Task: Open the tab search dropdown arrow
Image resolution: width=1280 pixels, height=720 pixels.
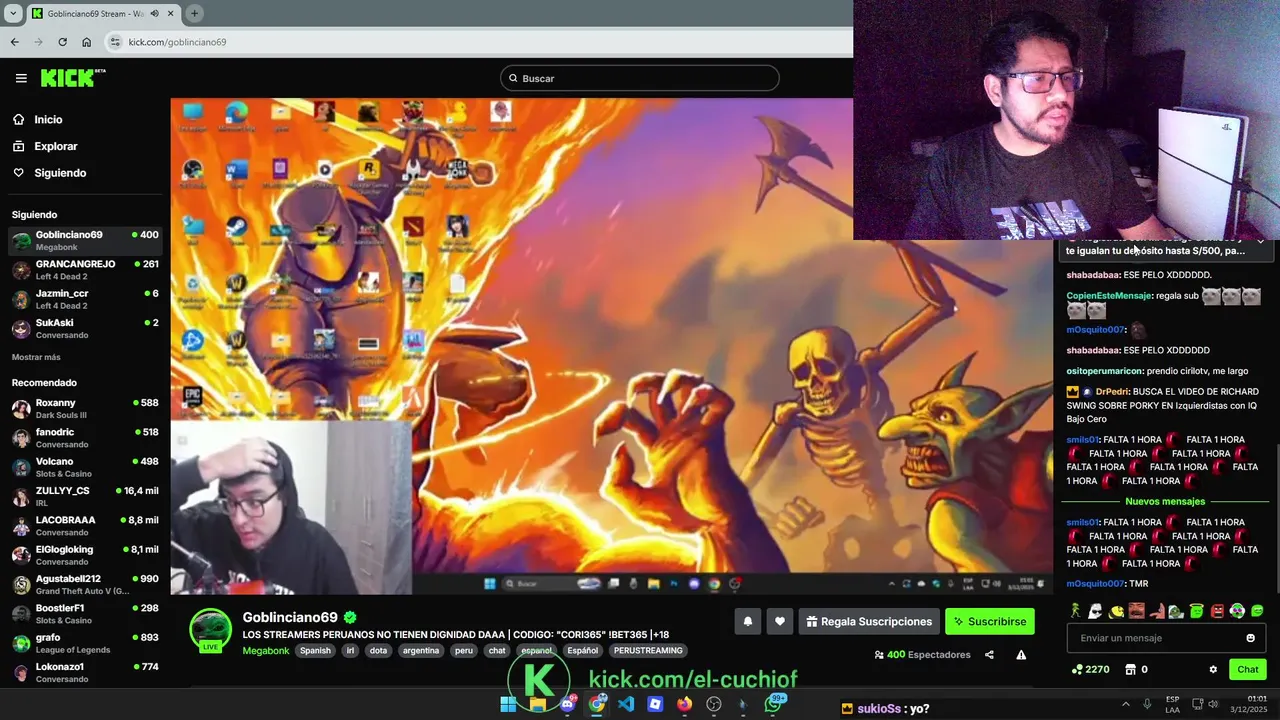Action: pos(13,13)
